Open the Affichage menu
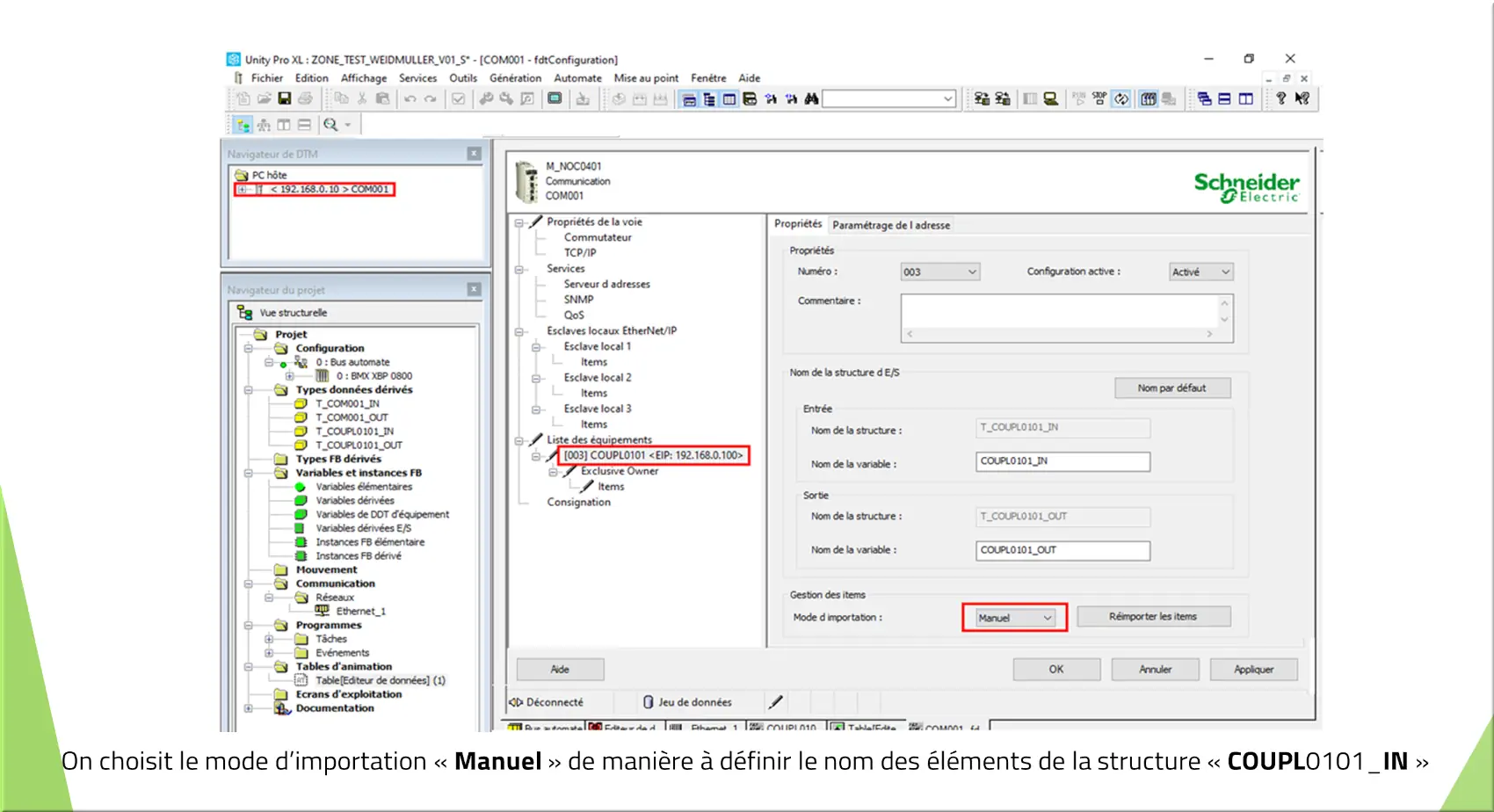The height and width of the screenshot is (812, 1494). [364, 78]
